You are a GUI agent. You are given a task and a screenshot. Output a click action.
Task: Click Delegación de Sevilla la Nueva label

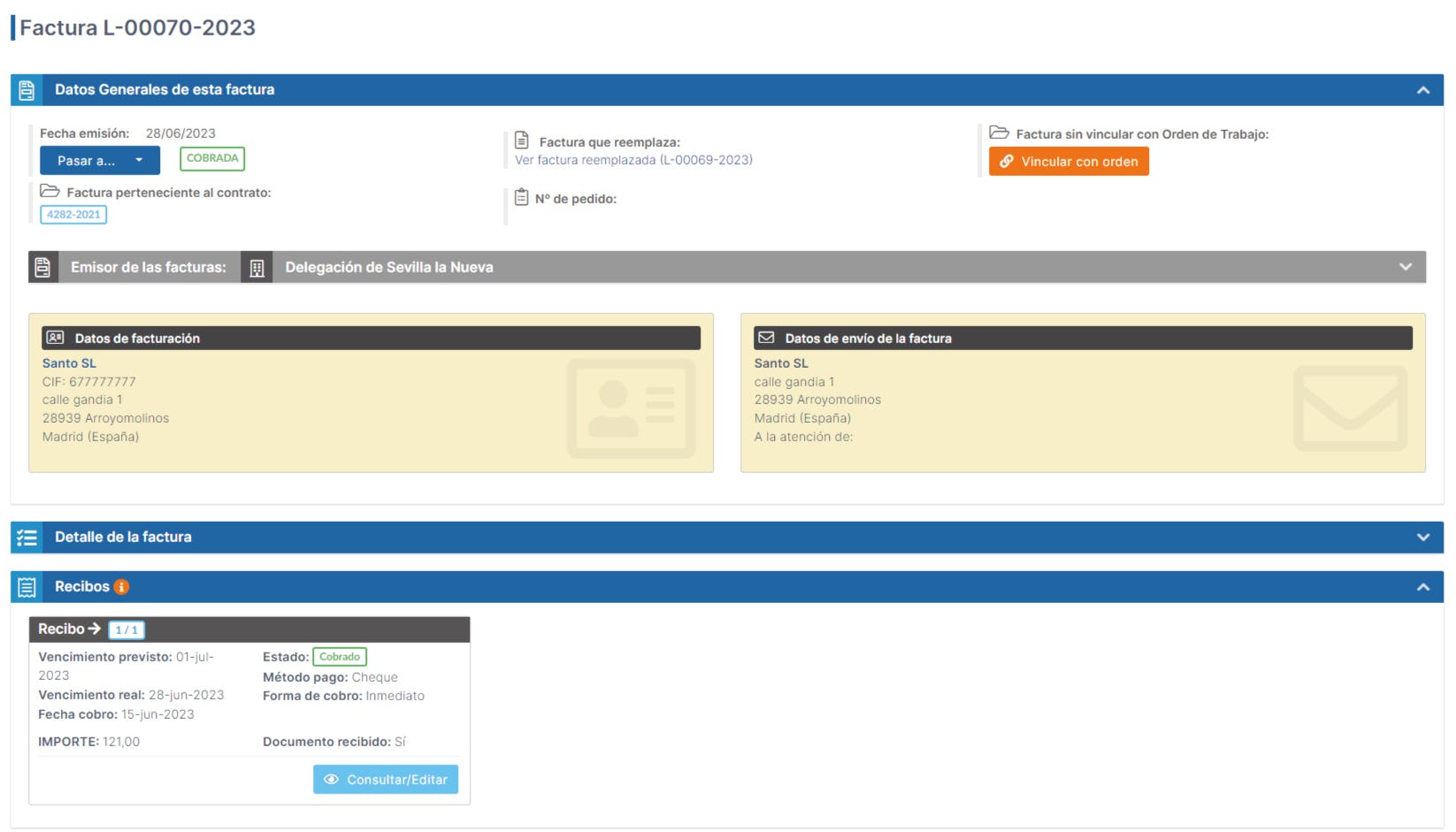389,268
